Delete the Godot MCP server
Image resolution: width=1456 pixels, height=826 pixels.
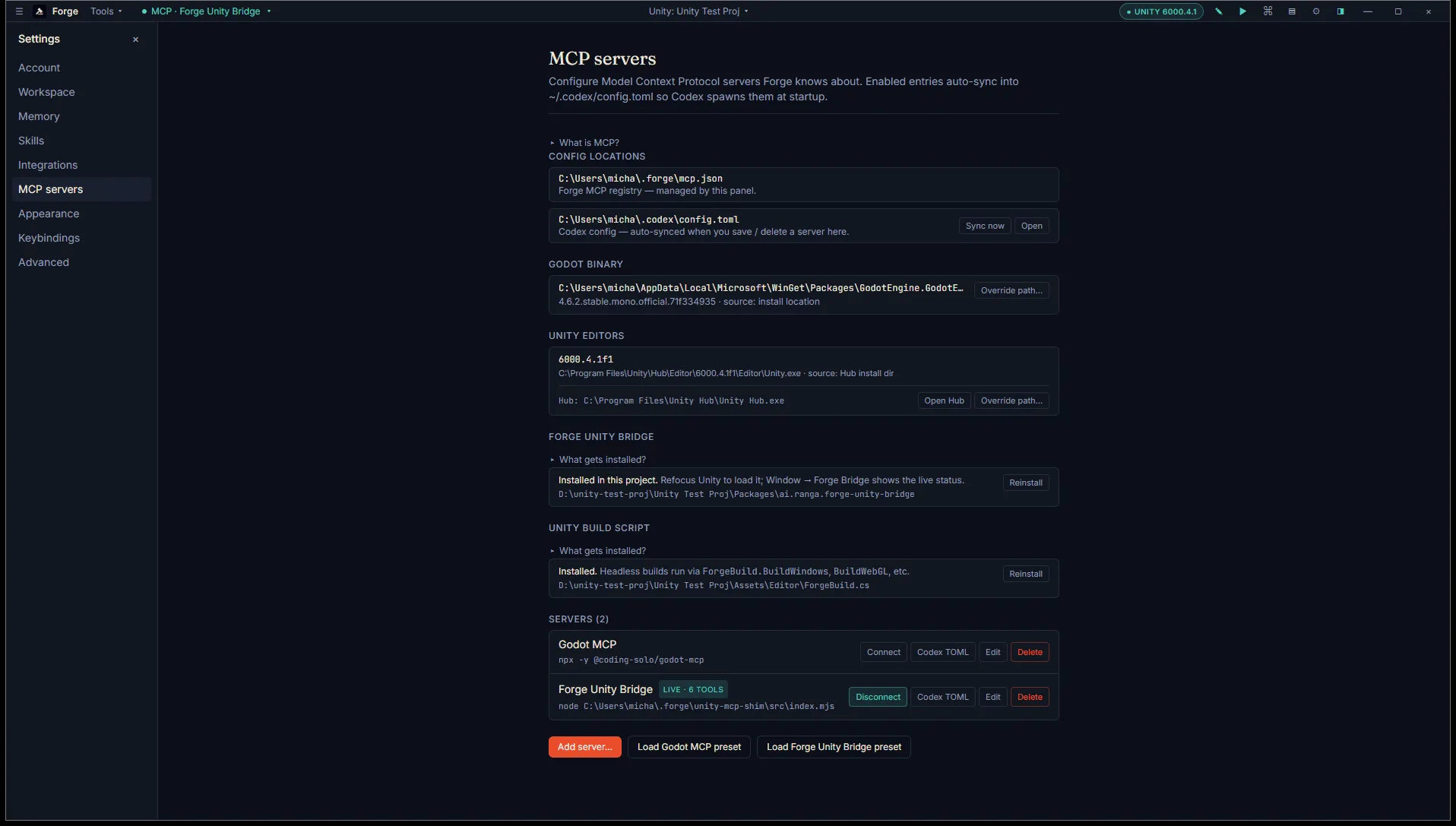1030,652
